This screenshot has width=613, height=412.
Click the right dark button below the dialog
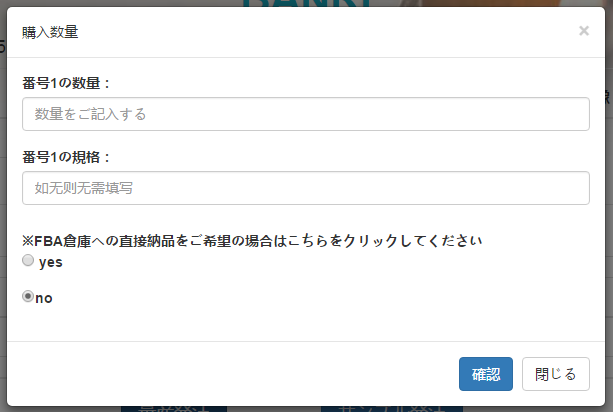(391, 408)
